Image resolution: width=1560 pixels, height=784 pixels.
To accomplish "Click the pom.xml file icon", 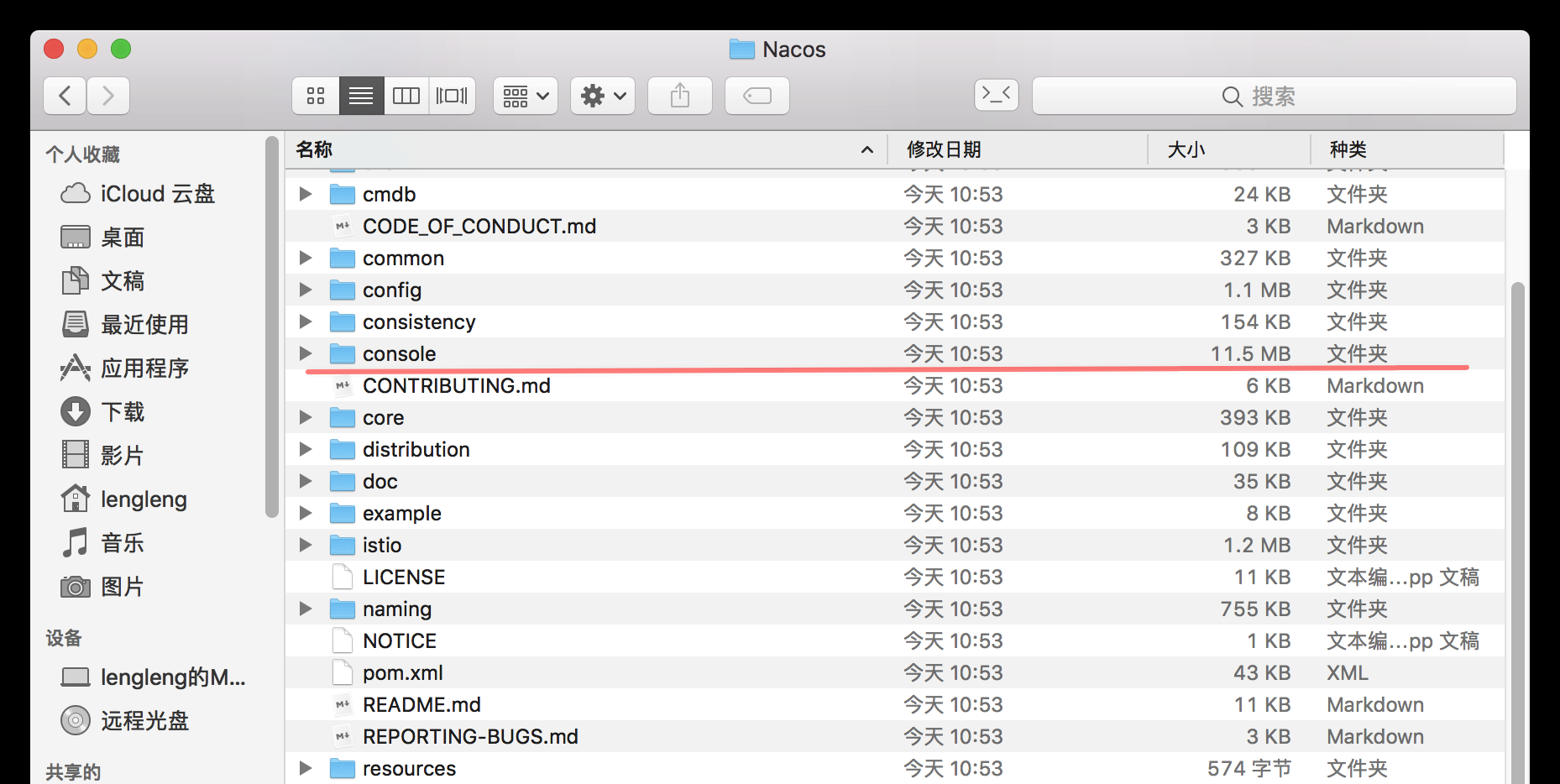I will coord(343,672).
